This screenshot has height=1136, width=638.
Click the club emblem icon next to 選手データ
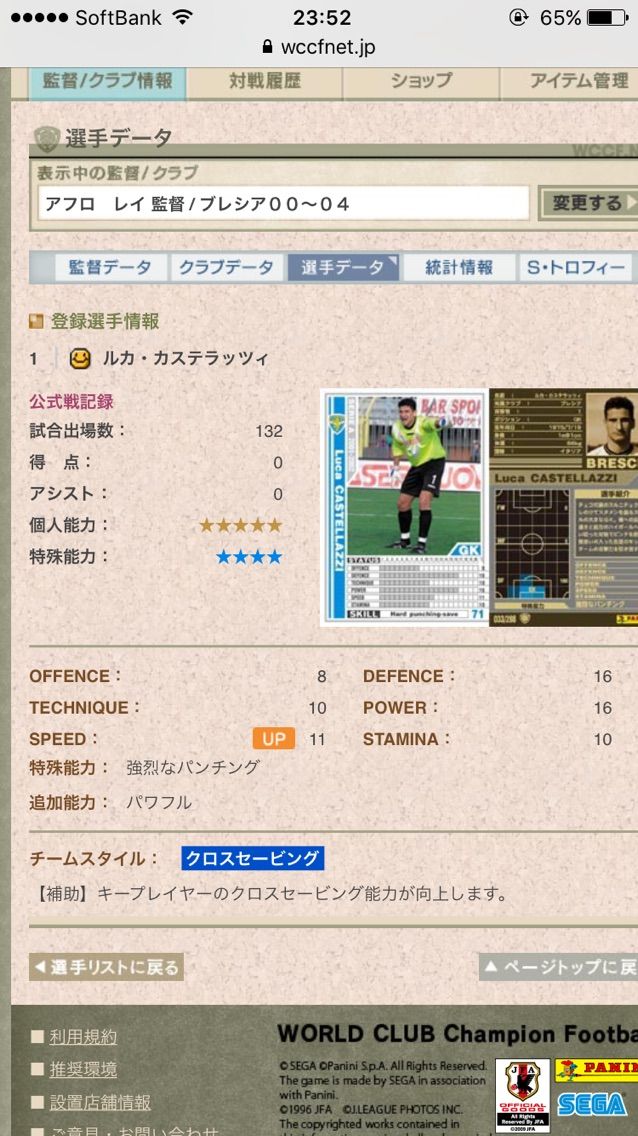(47, 138)
